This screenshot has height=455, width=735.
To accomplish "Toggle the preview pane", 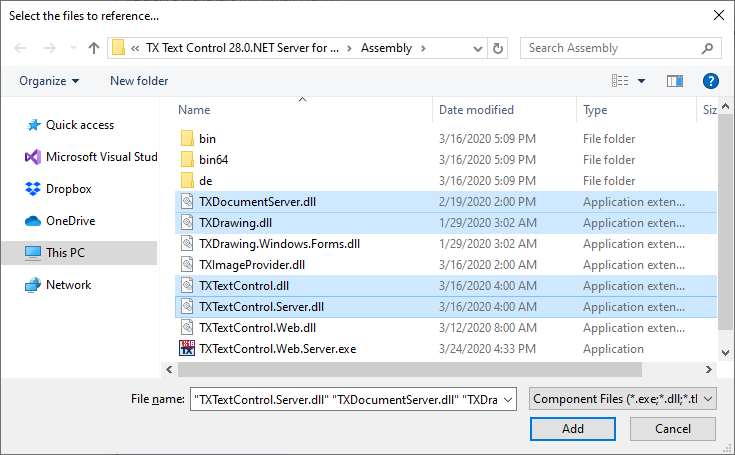I will pos(675,81).
